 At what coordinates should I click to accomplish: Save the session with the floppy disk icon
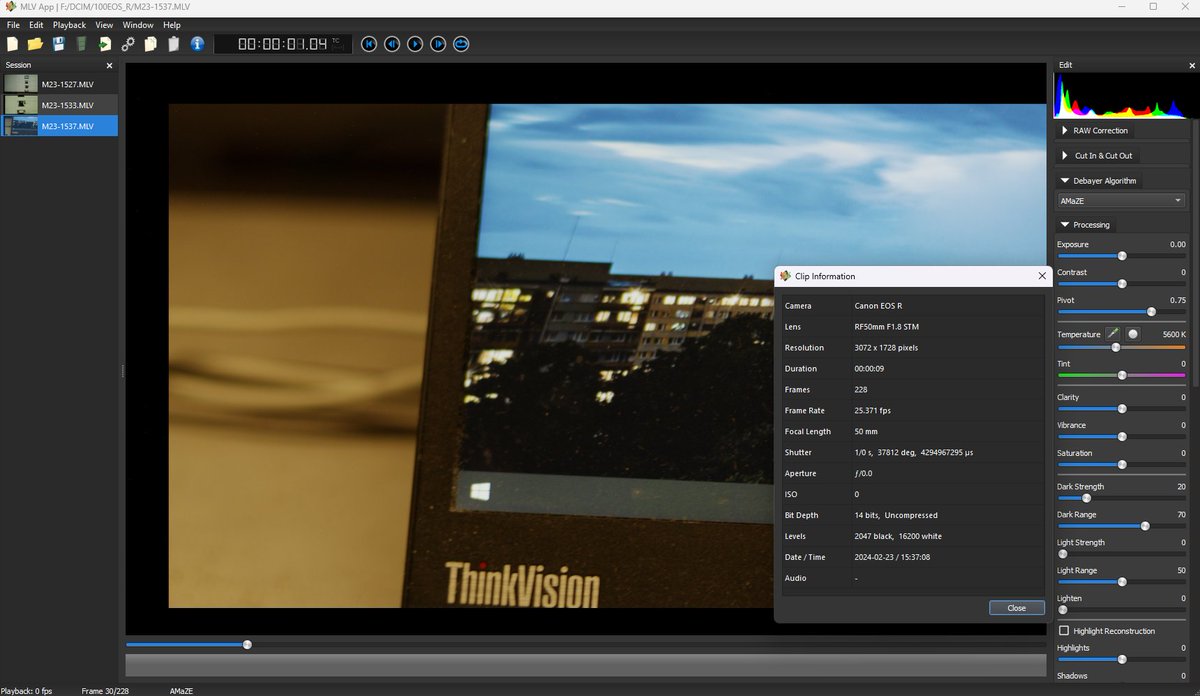click(58, 44)
